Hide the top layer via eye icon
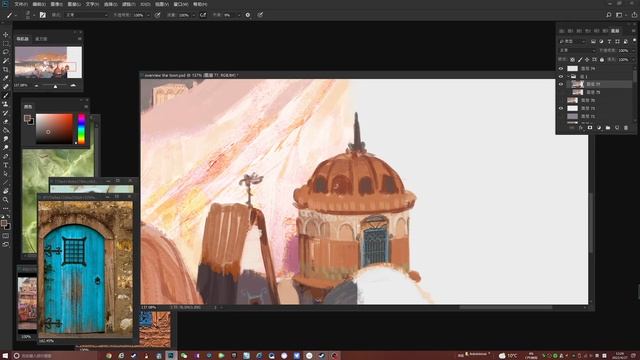The width and height of the screenshot is (640, 360). pos(561,69)
